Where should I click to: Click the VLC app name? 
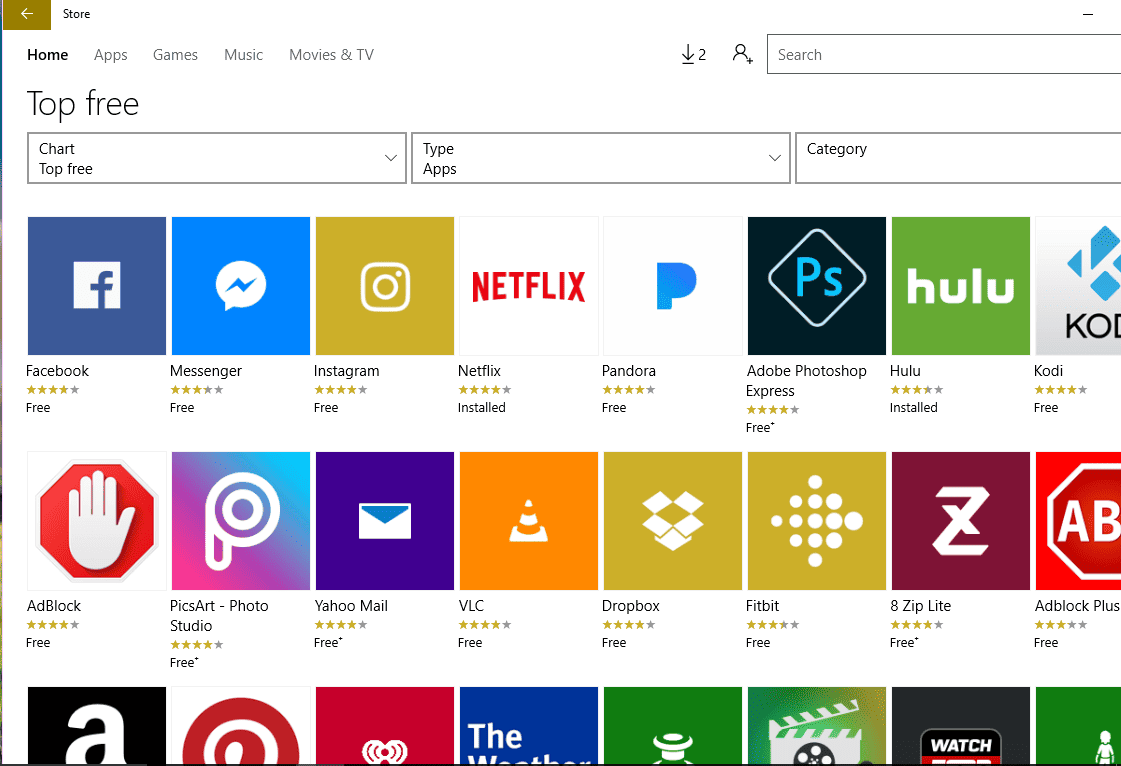[471, 606]
